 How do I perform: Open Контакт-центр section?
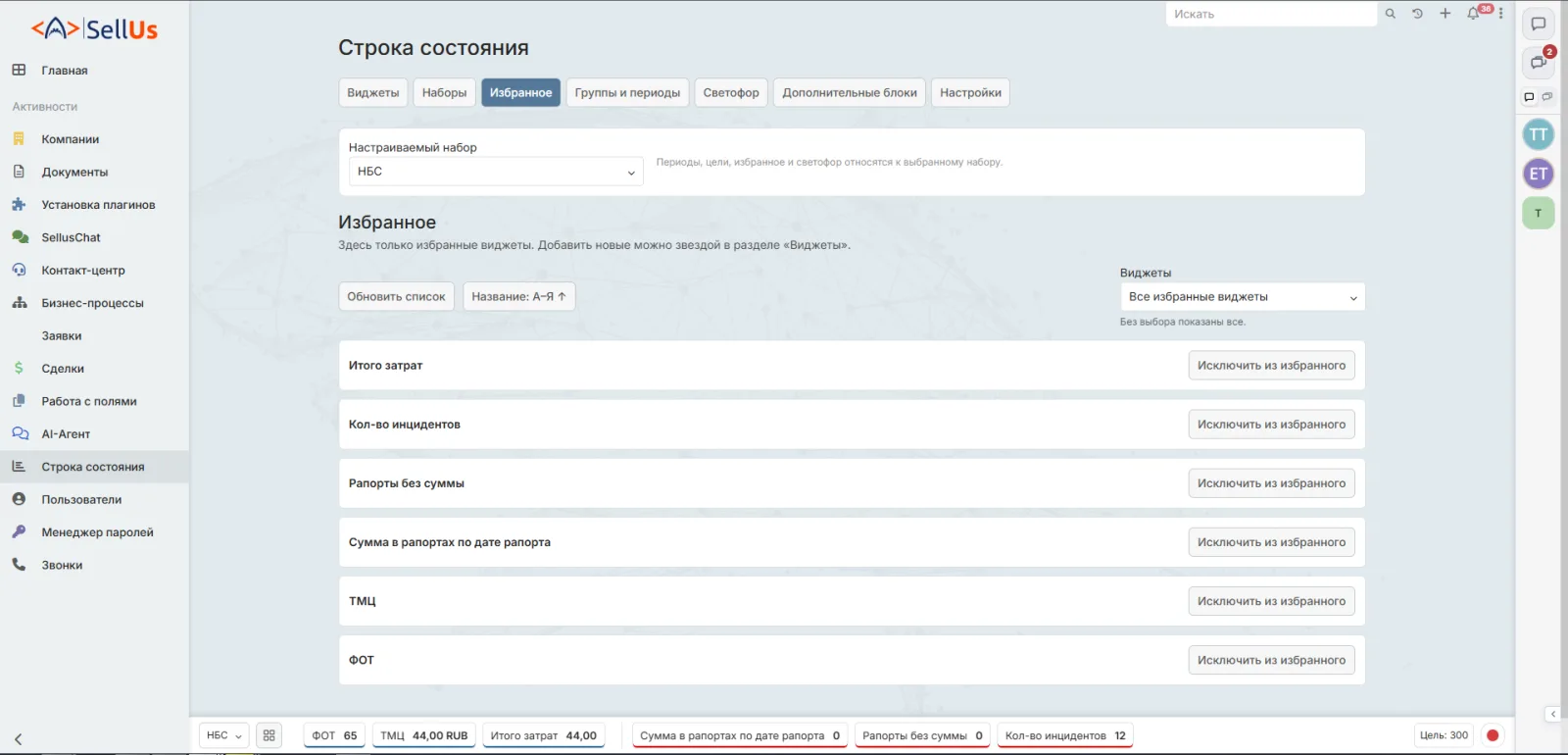pyautogui.click(x=94, y=271)
